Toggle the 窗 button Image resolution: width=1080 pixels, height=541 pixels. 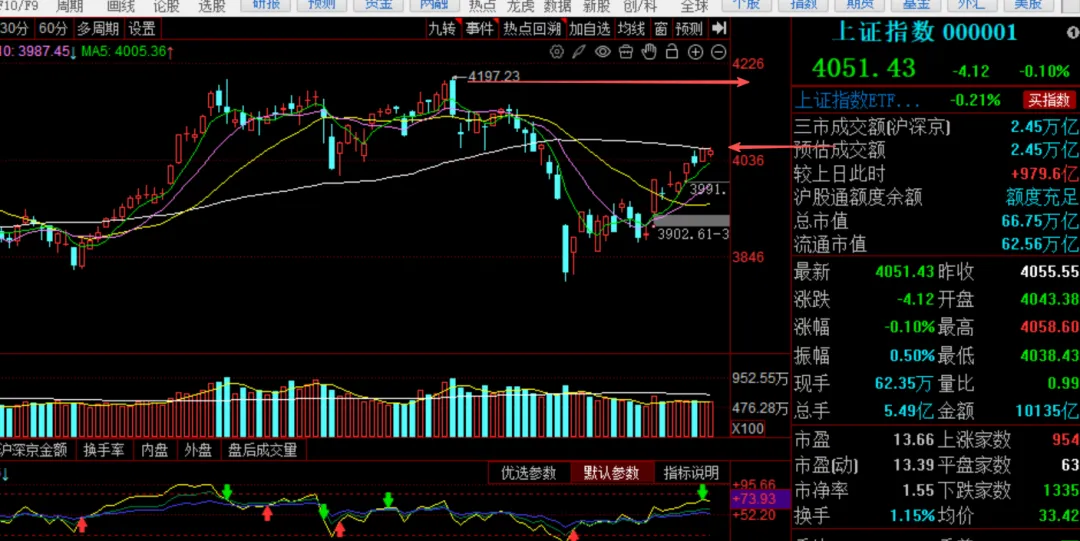pos(661,29)
